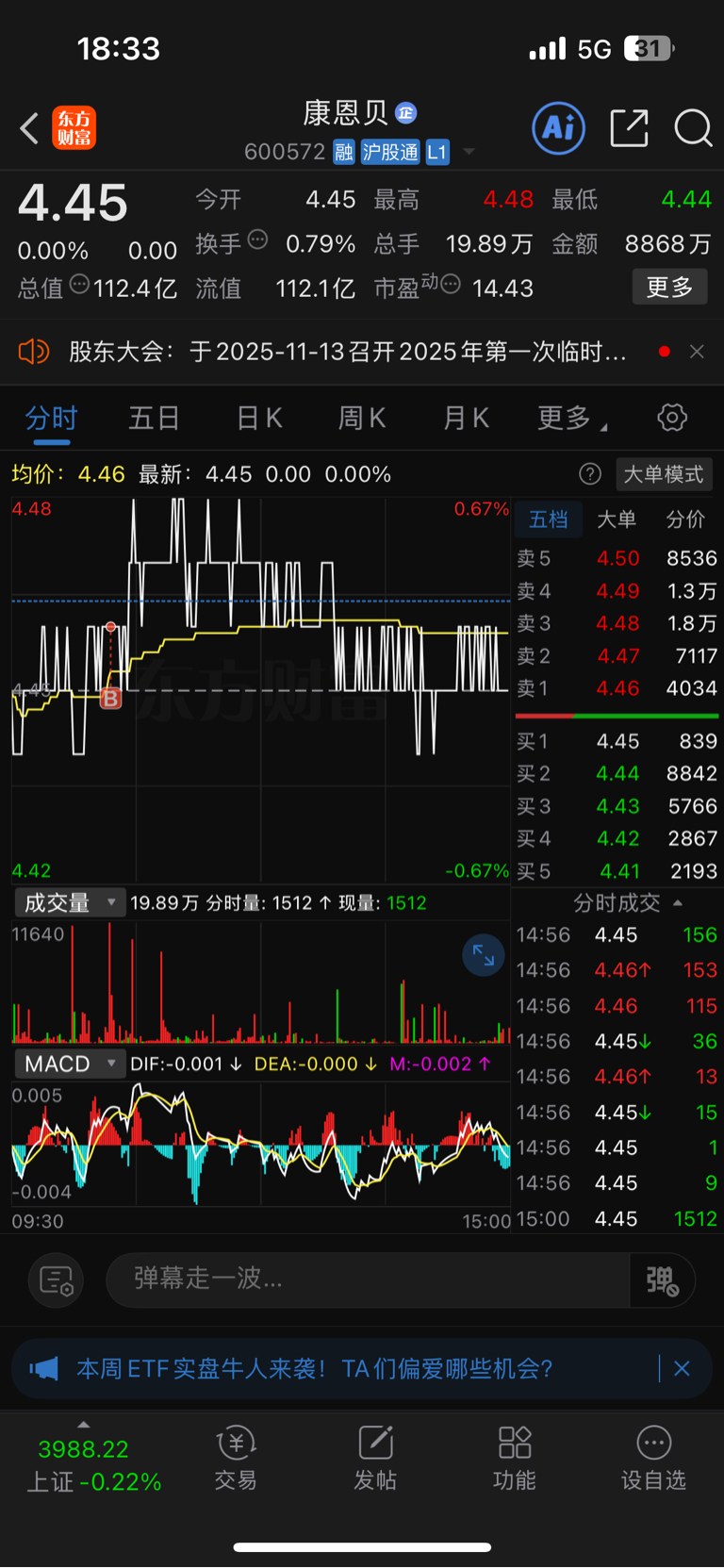The height and width of the screenshot is (1568, 724).
Task: Tap the 18:33 status bar clock
Action: tap(119, 48)
